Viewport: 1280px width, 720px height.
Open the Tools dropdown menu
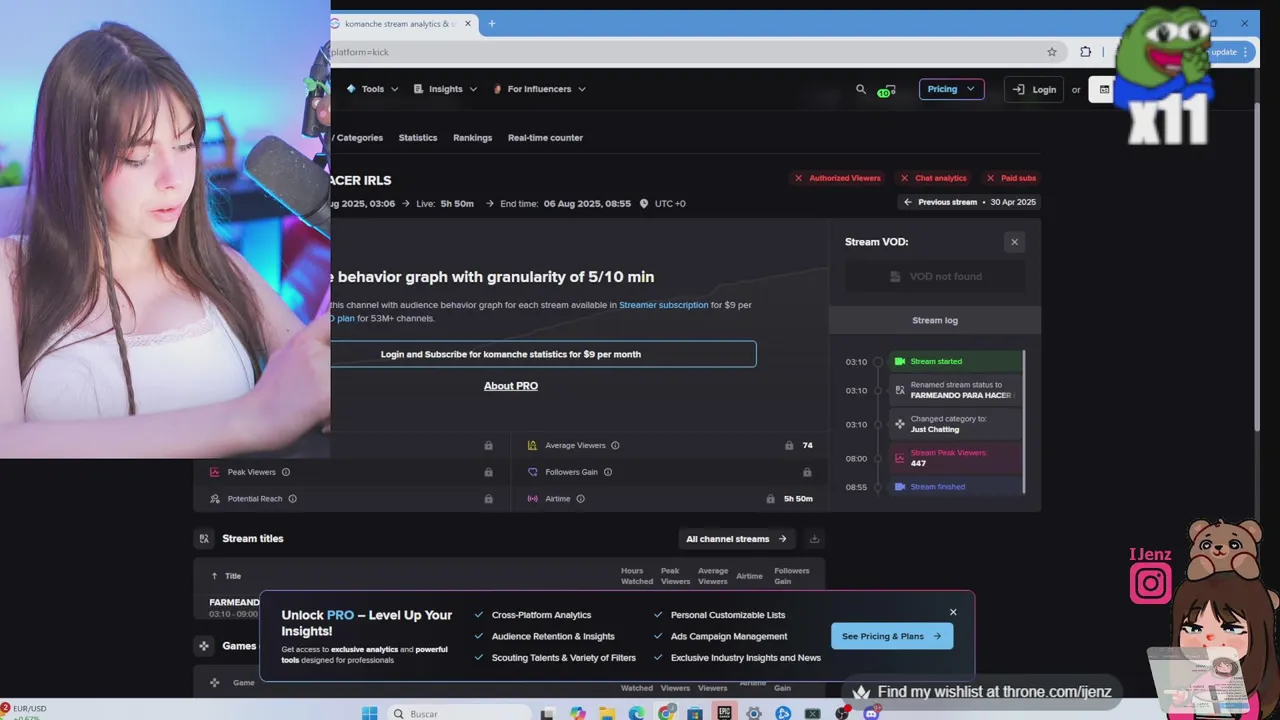pos(372,89)
